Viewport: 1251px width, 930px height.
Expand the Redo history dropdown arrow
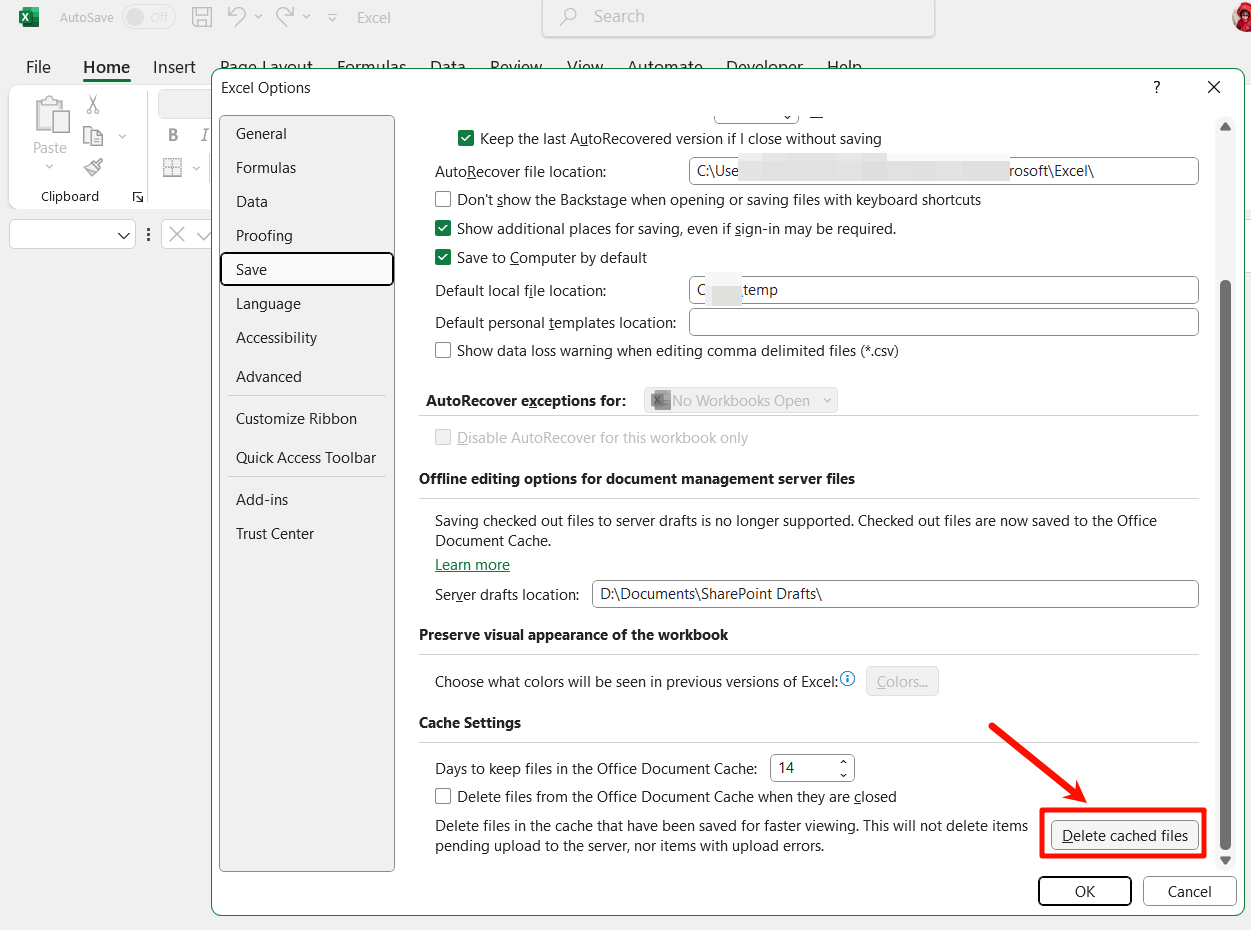[x=307, y=17]
